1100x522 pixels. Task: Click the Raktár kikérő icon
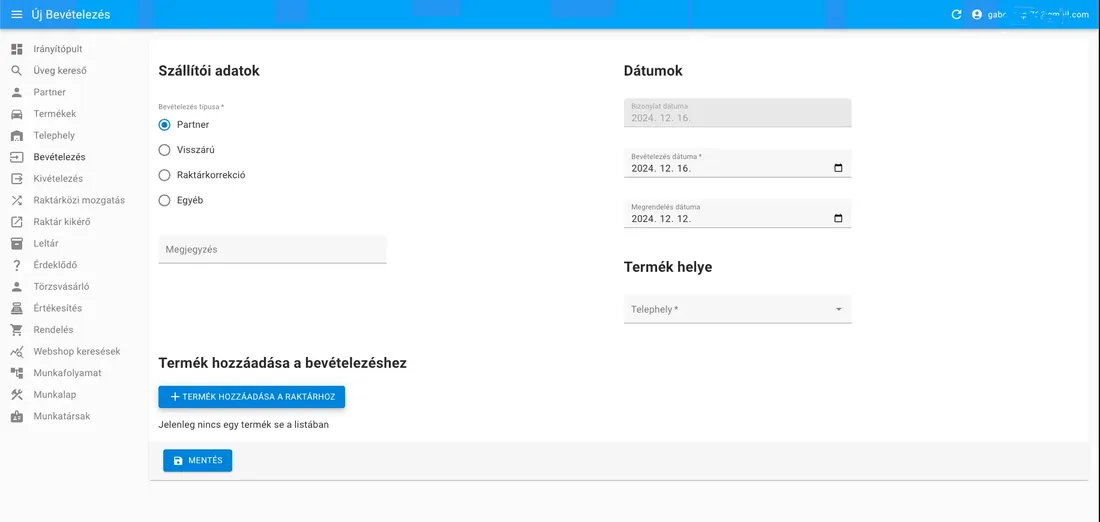coord(17,222)
